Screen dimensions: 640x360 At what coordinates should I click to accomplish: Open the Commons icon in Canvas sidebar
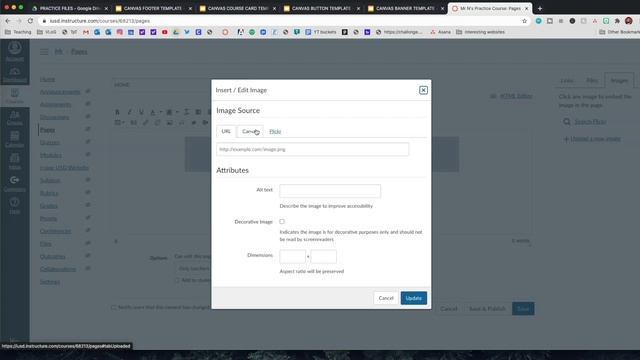coord(15,184)
